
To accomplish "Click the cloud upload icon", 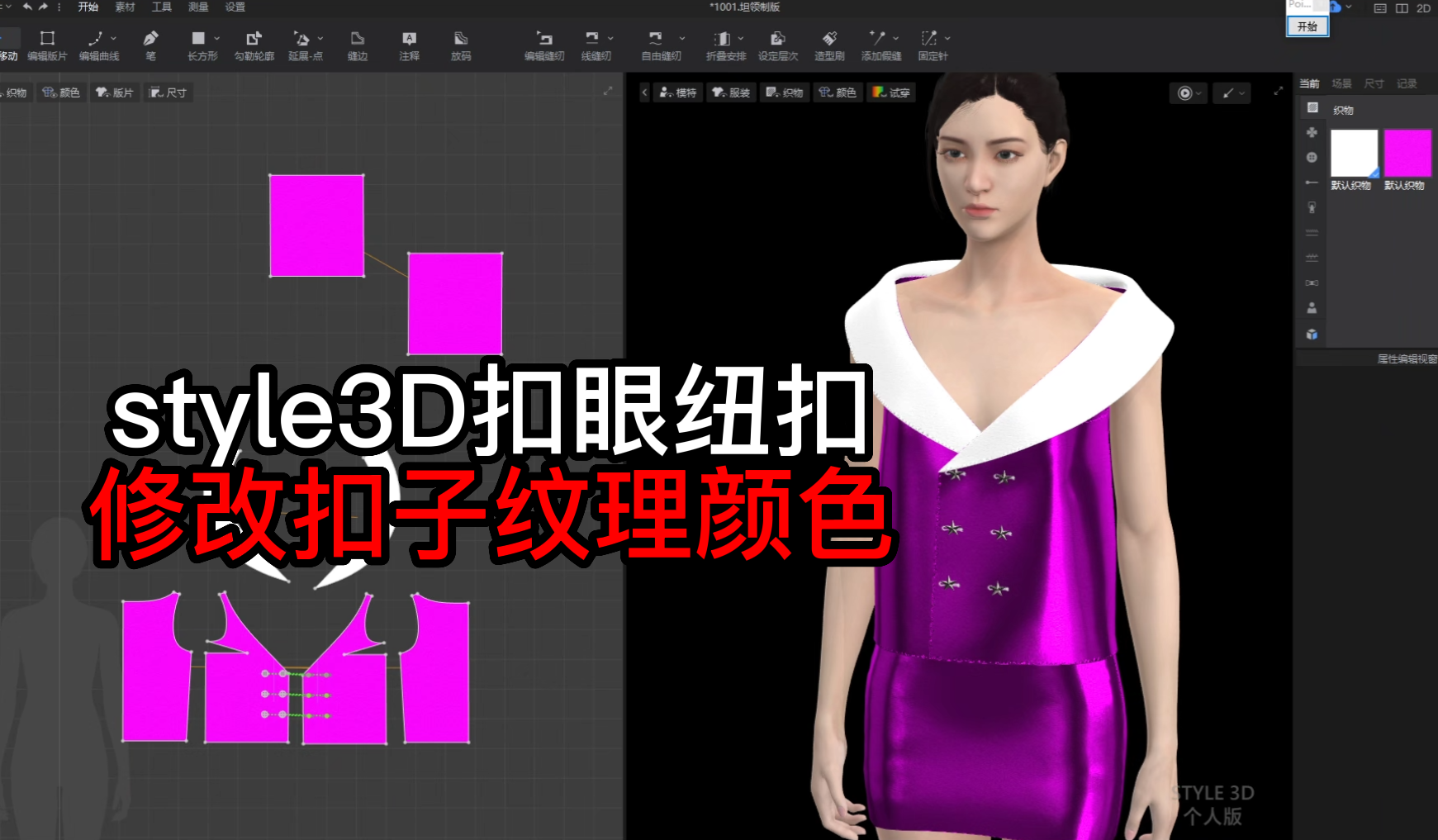I will point(1335,7).
